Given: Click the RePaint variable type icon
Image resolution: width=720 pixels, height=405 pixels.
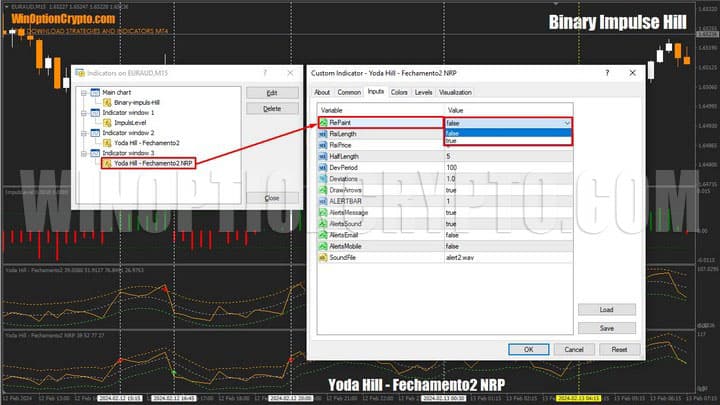Looking at the screenshot, I should [323, 123].
